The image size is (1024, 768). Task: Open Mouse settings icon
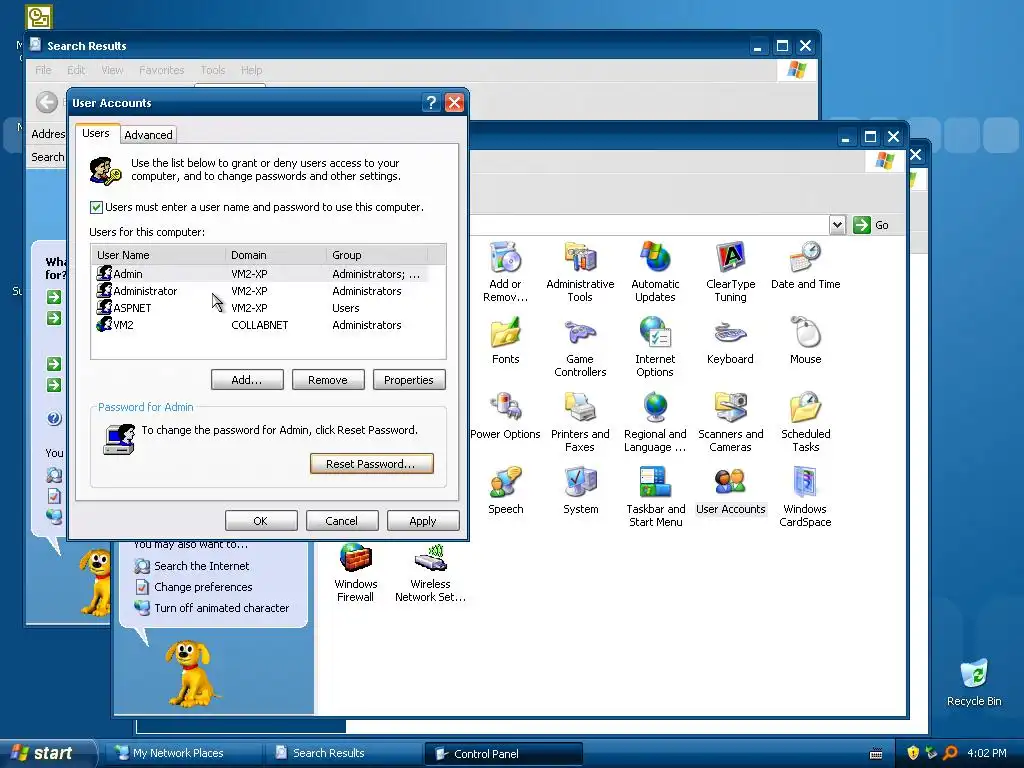pos(805,340)
